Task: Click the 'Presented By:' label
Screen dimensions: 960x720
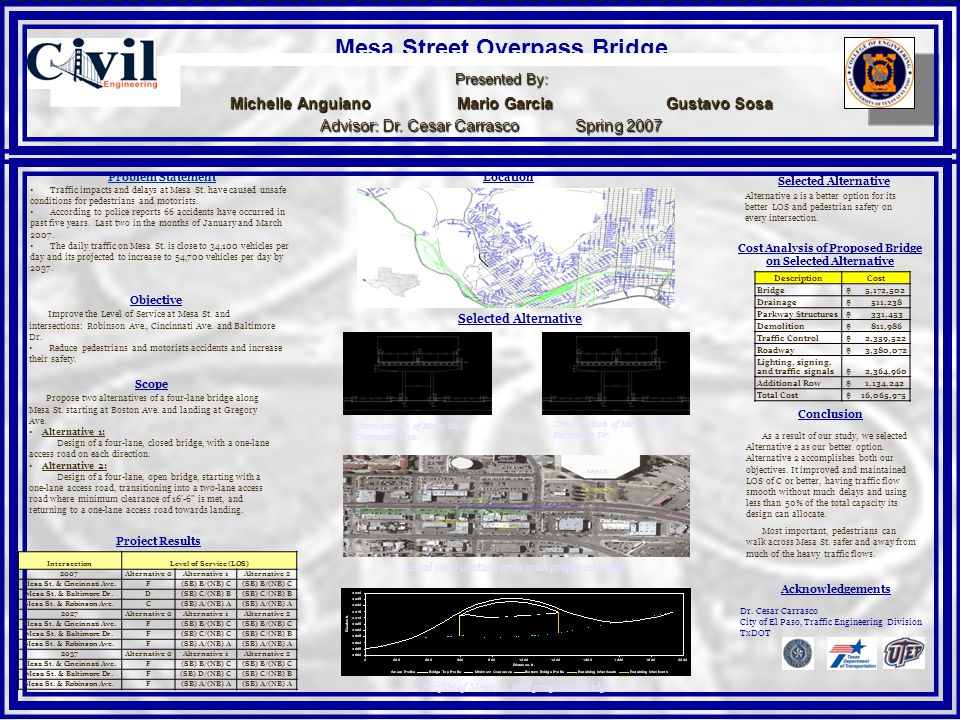Action: (x=501, y=80)
